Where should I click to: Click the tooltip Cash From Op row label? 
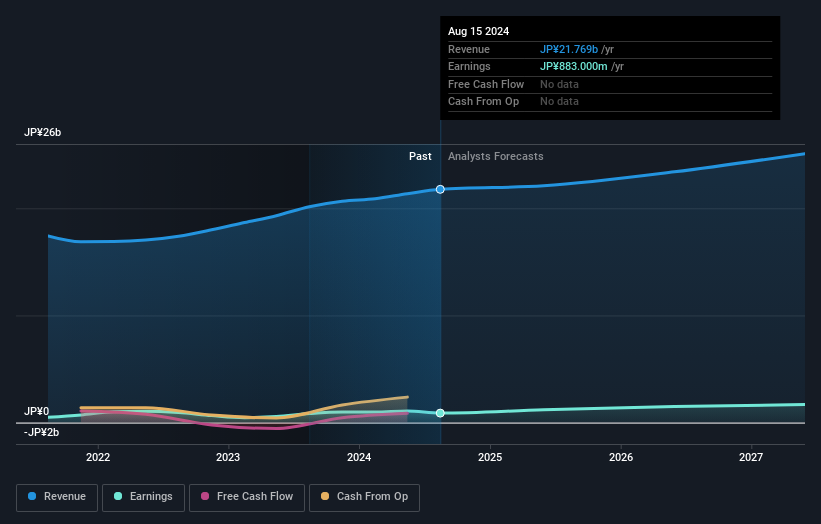coord(483,102)
